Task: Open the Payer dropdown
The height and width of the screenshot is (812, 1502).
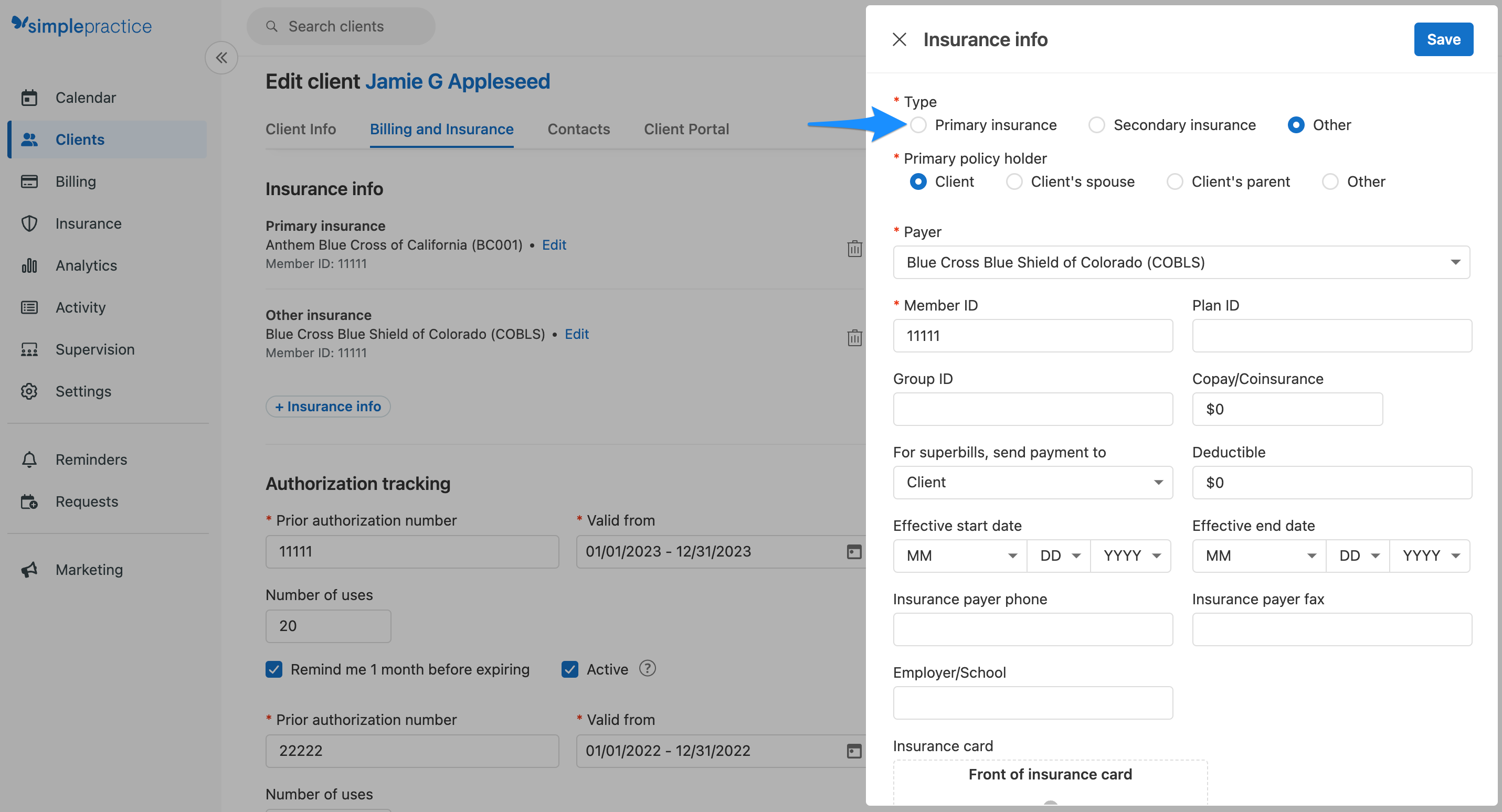Action: tap(1181, 262)
